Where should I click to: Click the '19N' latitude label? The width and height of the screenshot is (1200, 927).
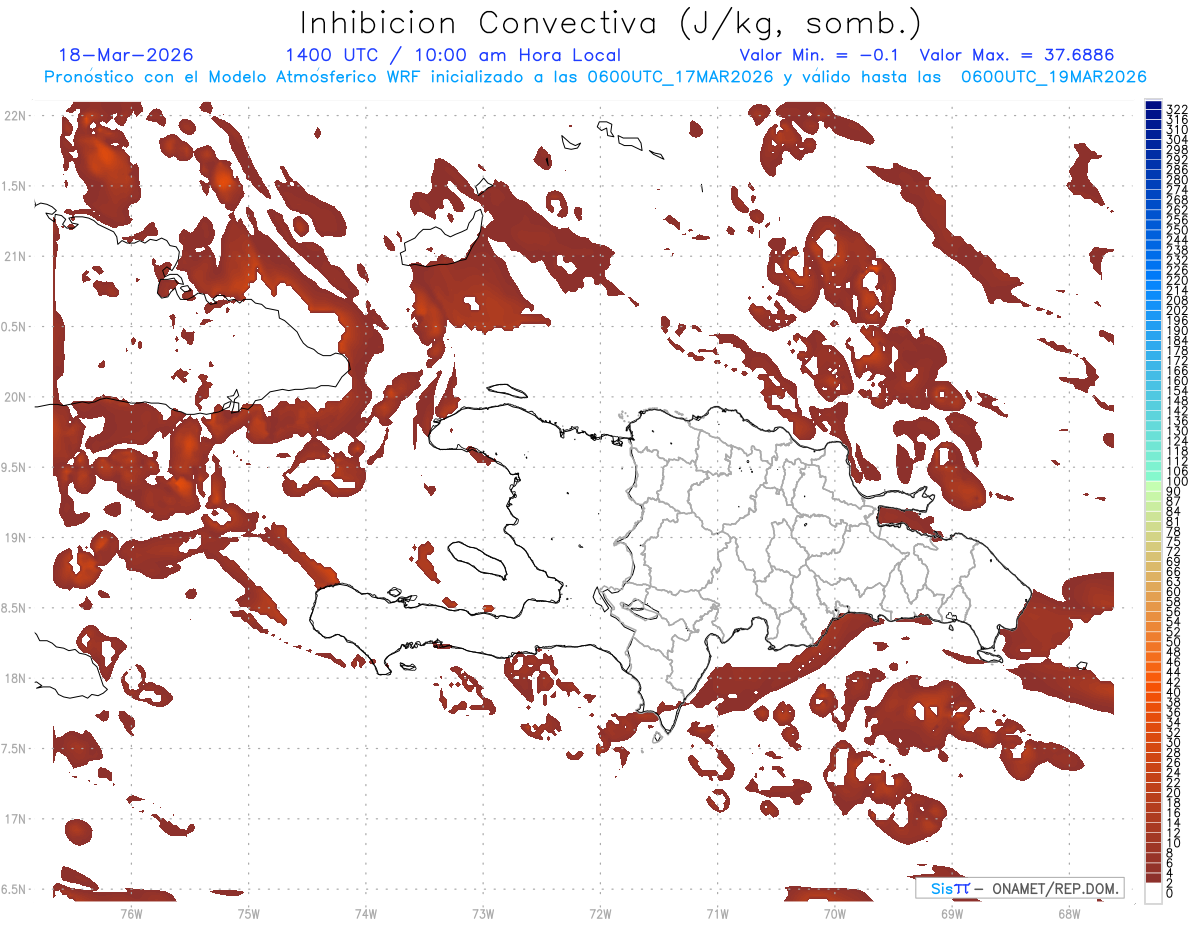click(16, 537)
